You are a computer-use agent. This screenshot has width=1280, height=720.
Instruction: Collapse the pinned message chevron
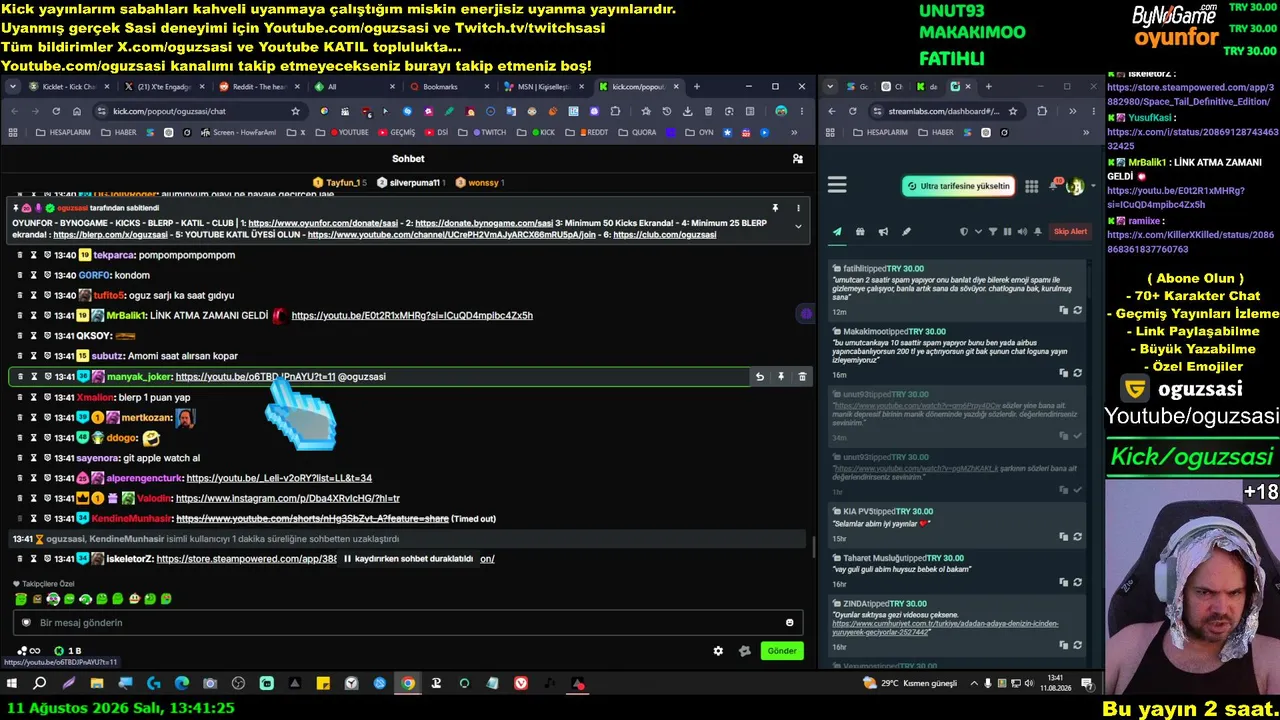pos(798,227)
